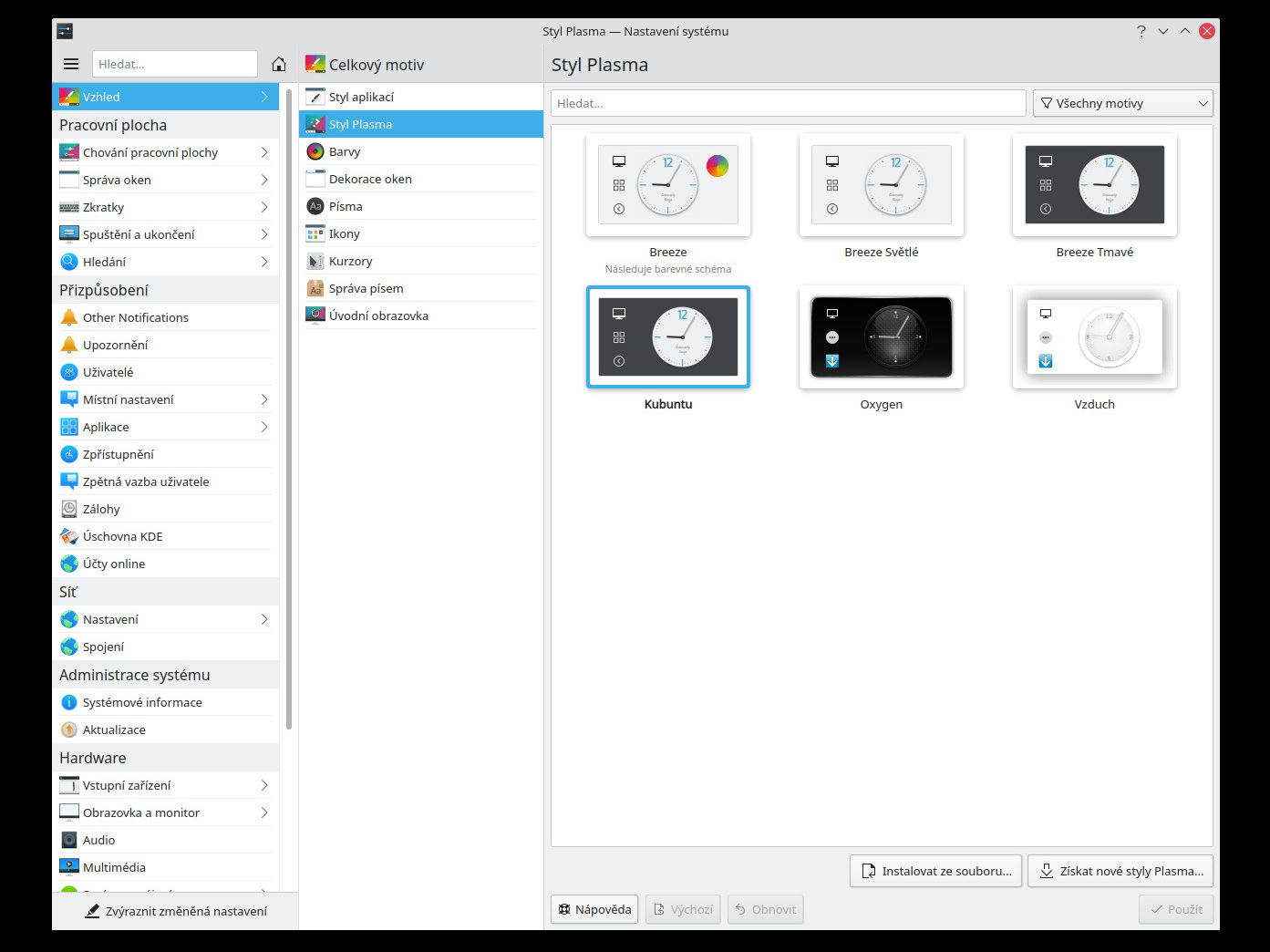
Task: Click the Správa písem icon
Action: [x=315, y=288]
